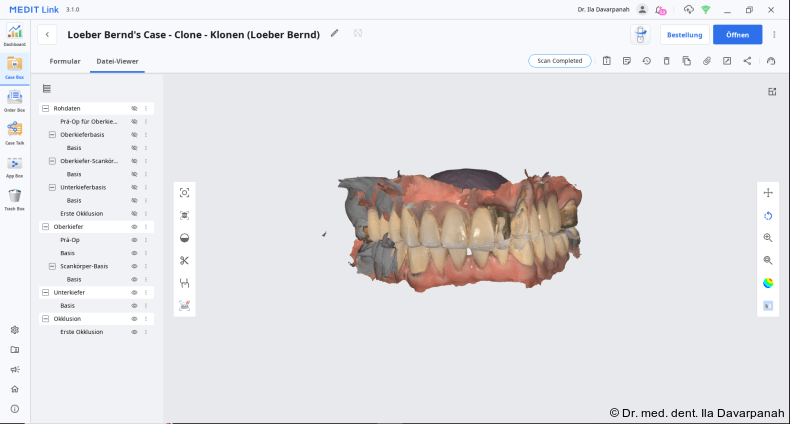Click the delete trash icon in case toolbar
The height and width of the screenshot is (424, 790).
tap(666, 61)
